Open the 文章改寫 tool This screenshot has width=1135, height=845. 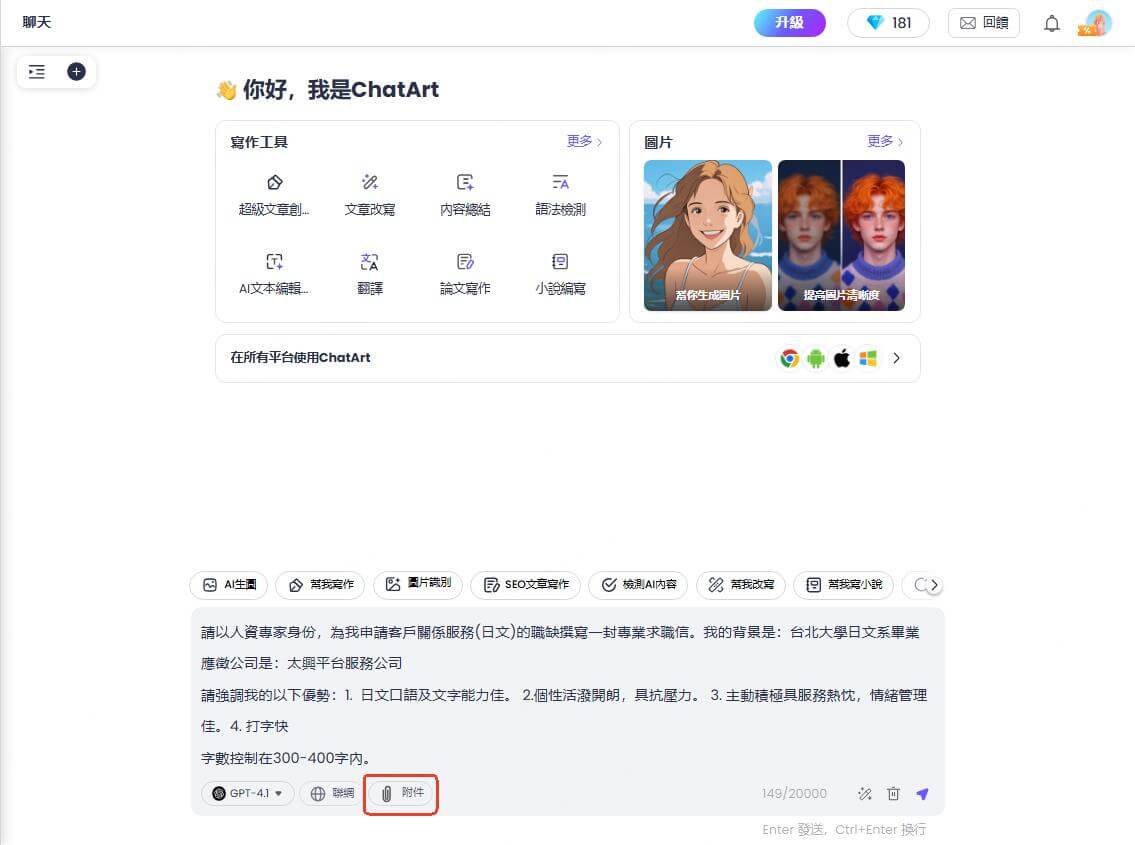370,196
